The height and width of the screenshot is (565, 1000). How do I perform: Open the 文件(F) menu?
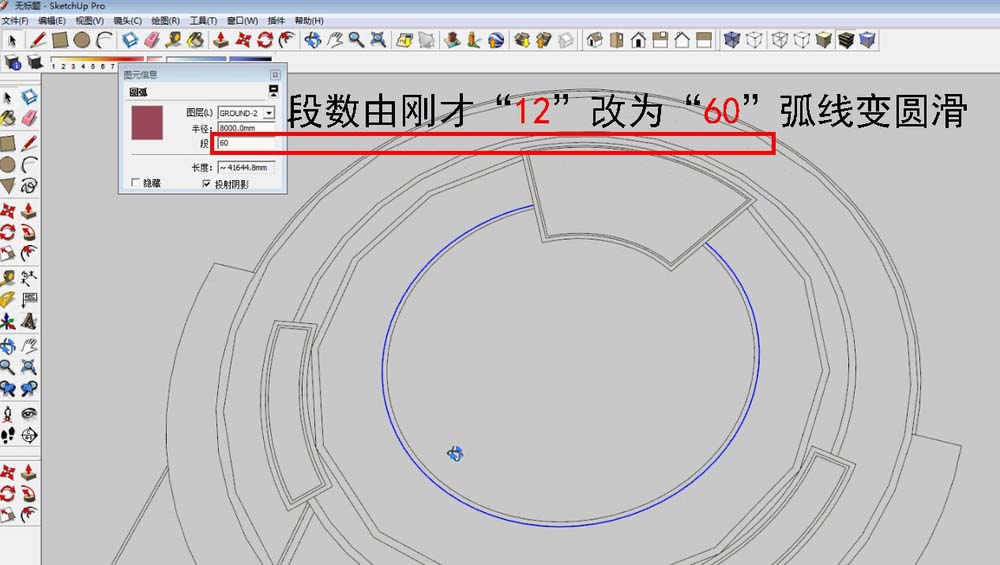point(15,20)
